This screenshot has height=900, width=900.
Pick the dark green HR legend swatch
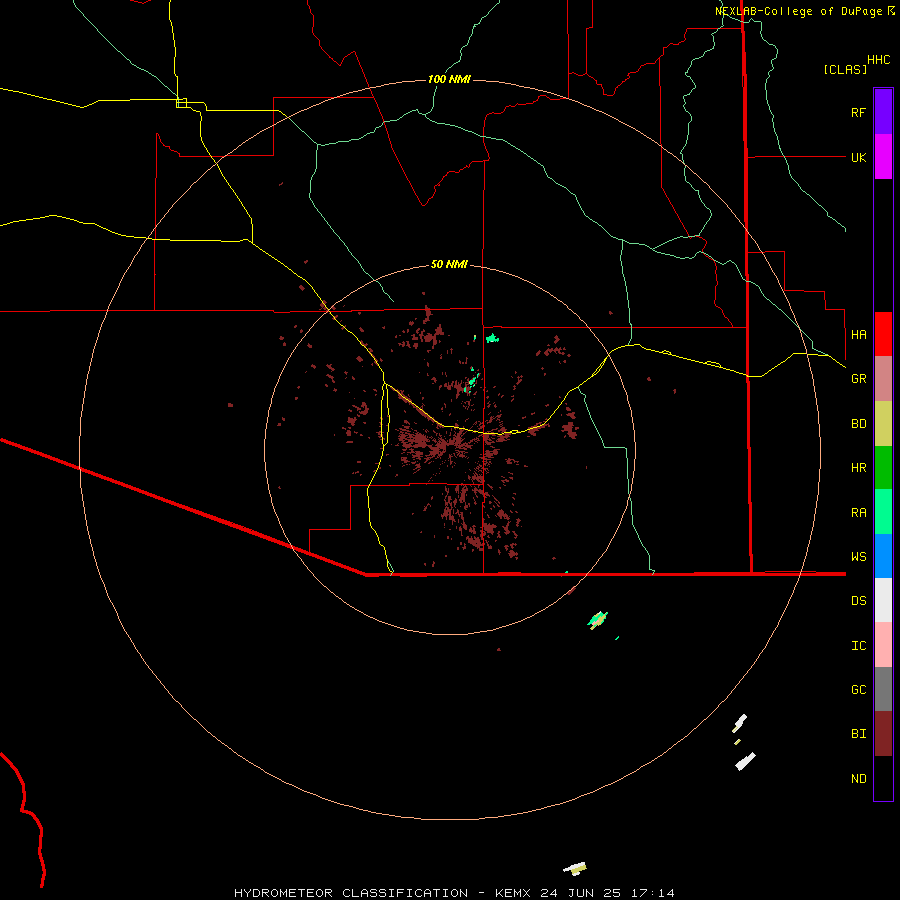point(883,467)
